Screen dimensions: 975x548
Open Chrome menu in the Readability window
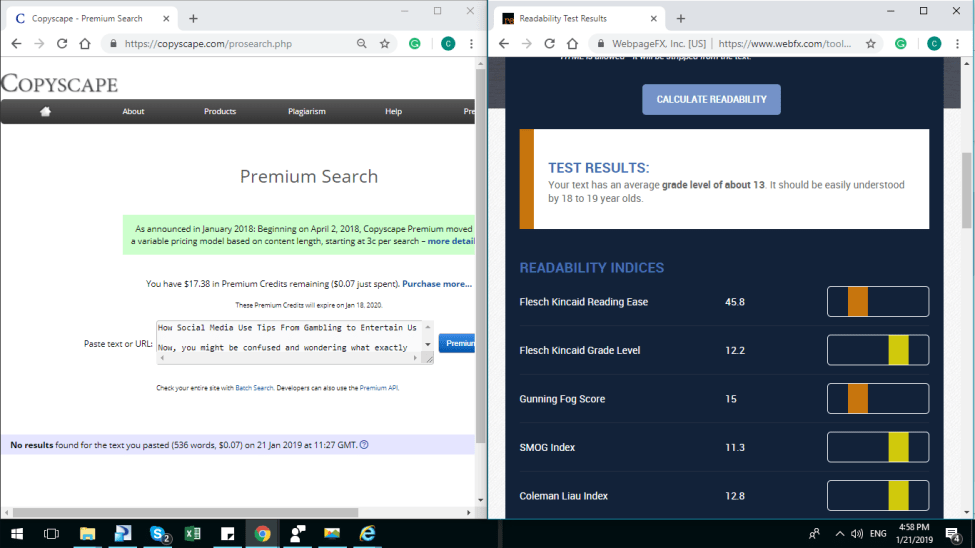pos(958,44)
